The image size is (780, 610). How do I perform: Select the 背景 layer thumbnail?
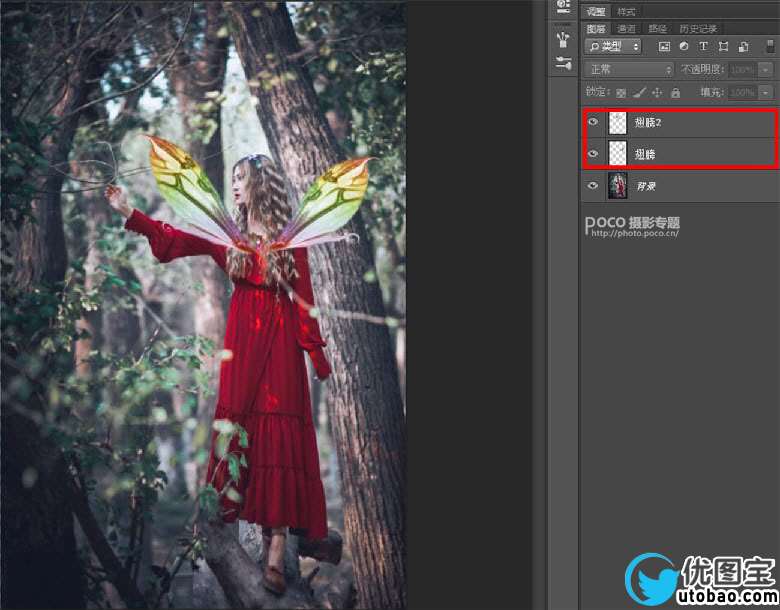point(618,186)
